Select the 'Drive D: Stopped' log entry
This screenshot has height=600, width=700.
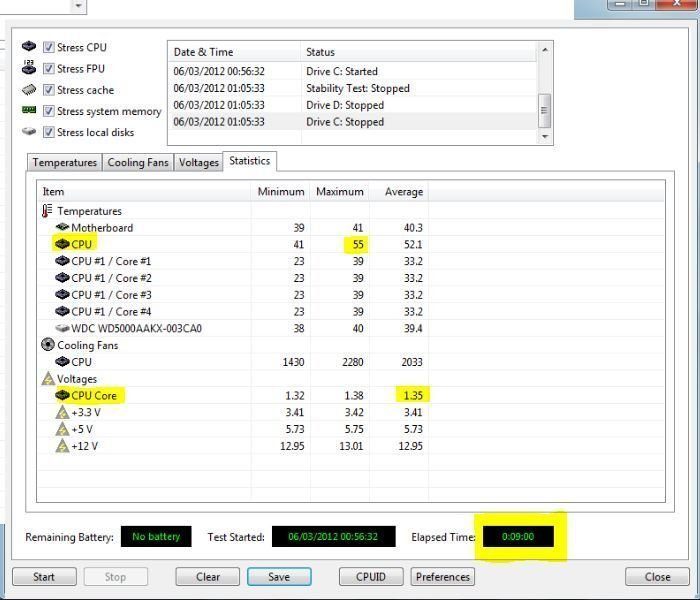(353, 105)
